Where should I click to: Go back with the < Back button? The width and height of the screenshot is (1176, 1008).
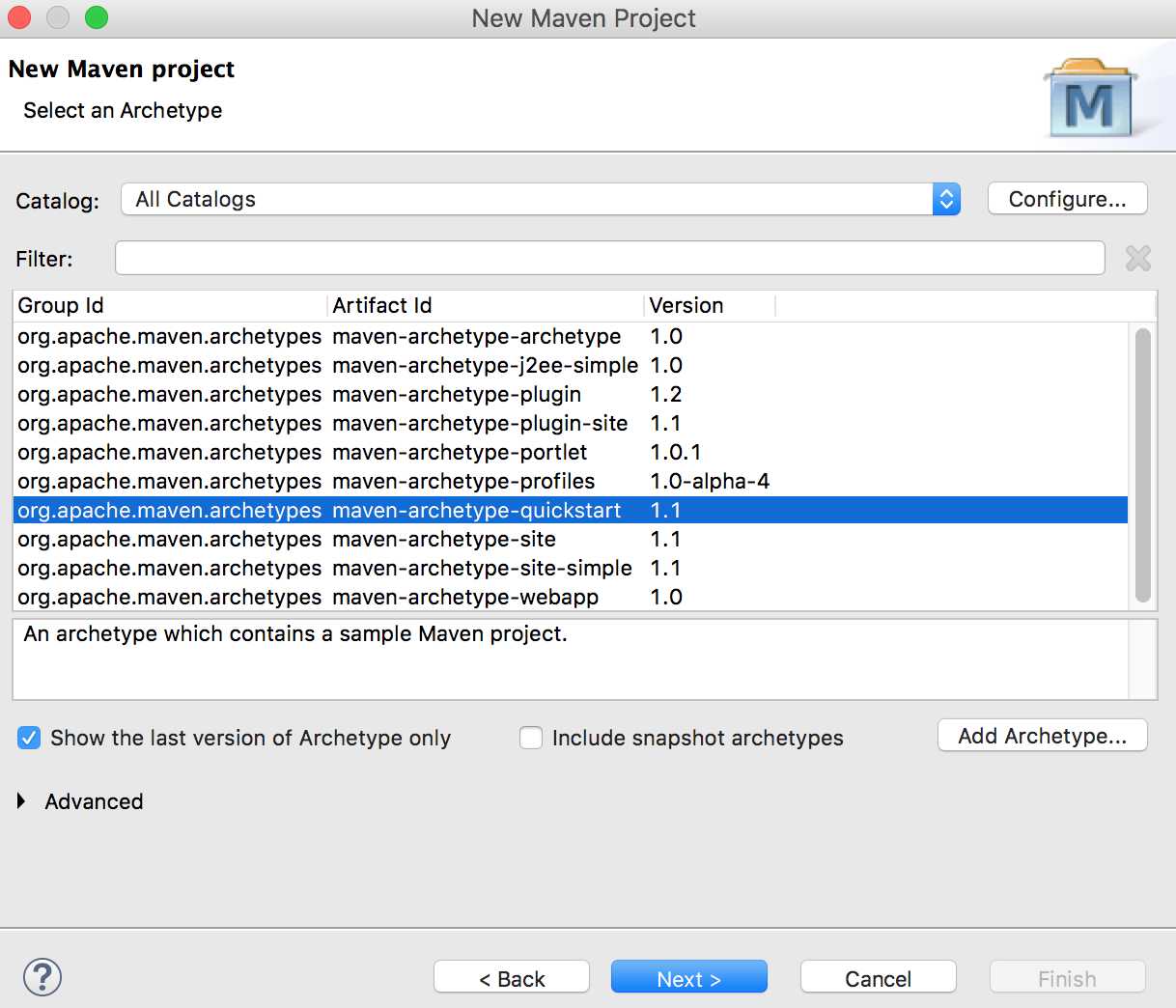click(512, 977)
